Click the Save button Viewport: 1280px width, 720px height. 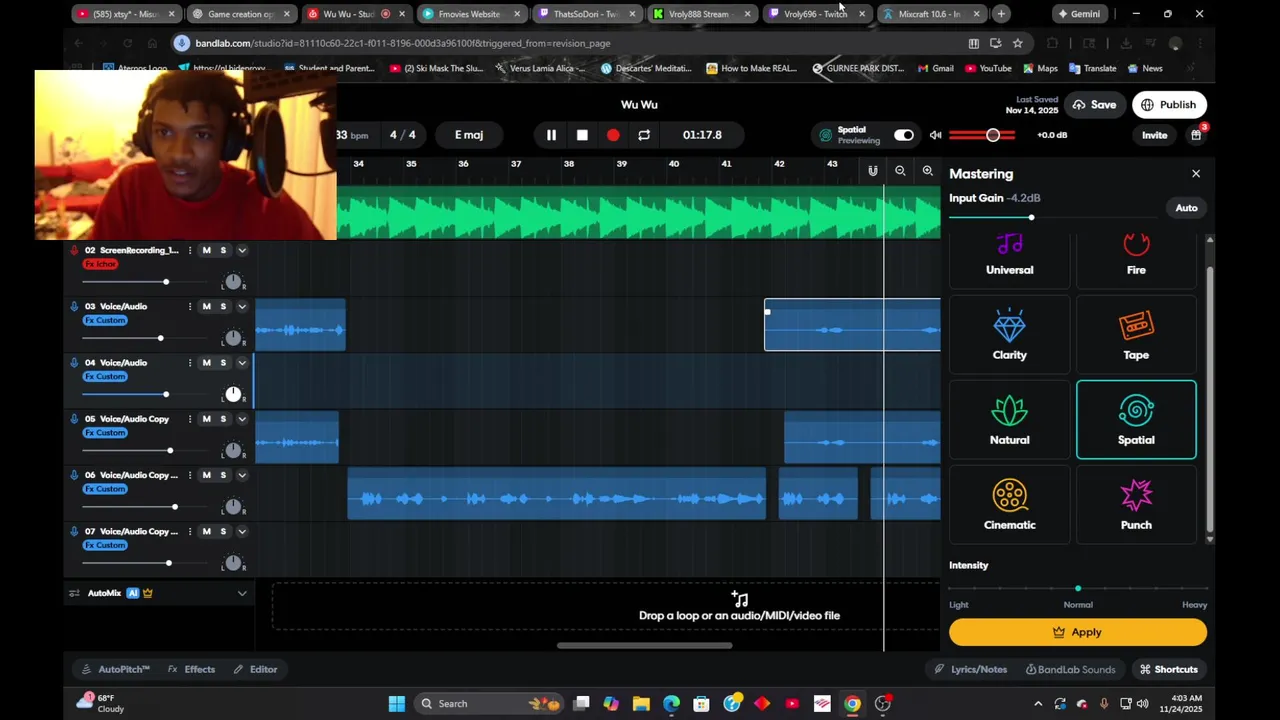click(1094, 105)
